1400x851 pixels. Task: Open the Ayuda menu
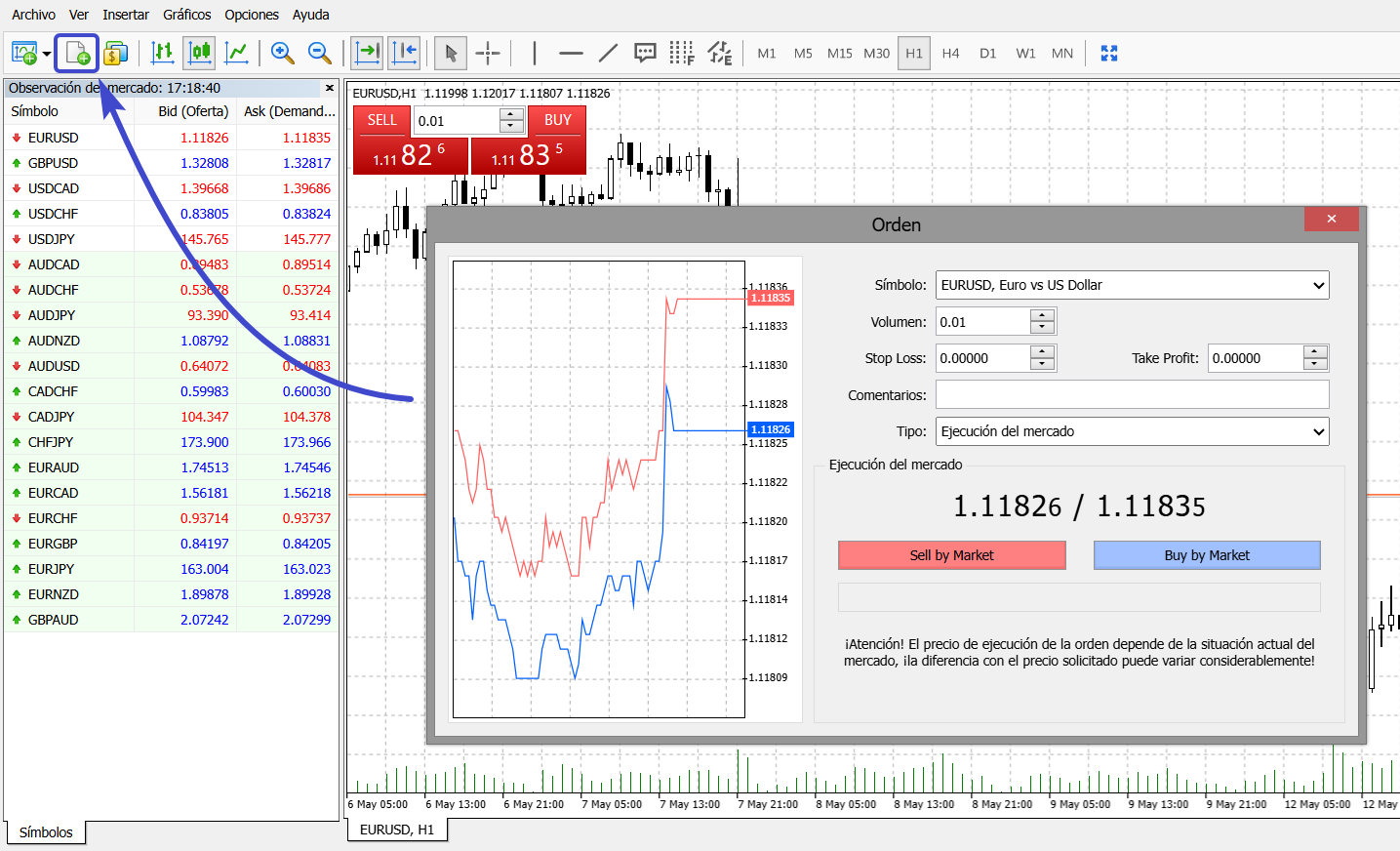pyautogui.click(x=311, y=15)
